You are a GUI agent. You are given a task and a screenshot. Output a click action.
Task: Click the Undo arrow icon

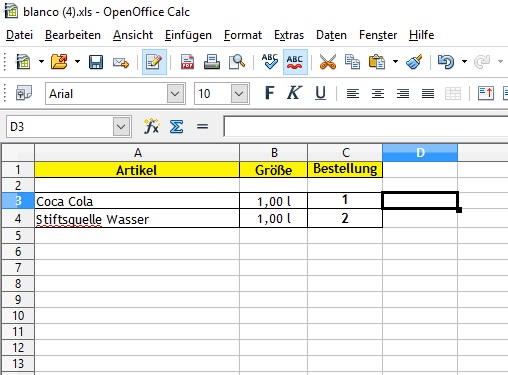[446, 62]
